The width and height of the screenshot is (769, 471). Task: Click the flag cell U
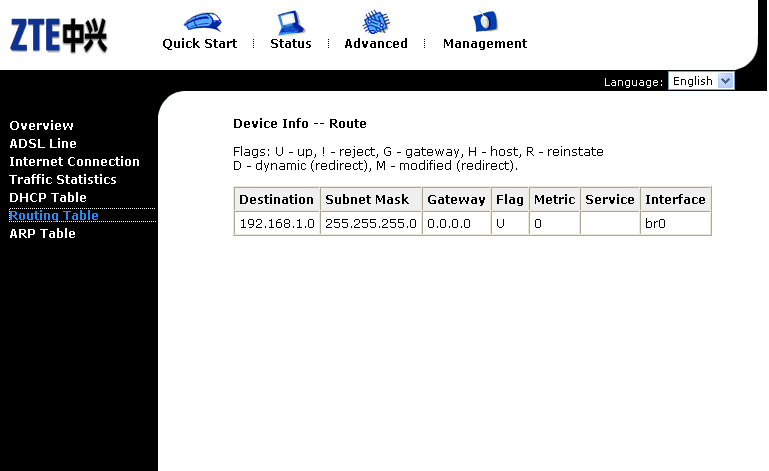tap(510, 224)
